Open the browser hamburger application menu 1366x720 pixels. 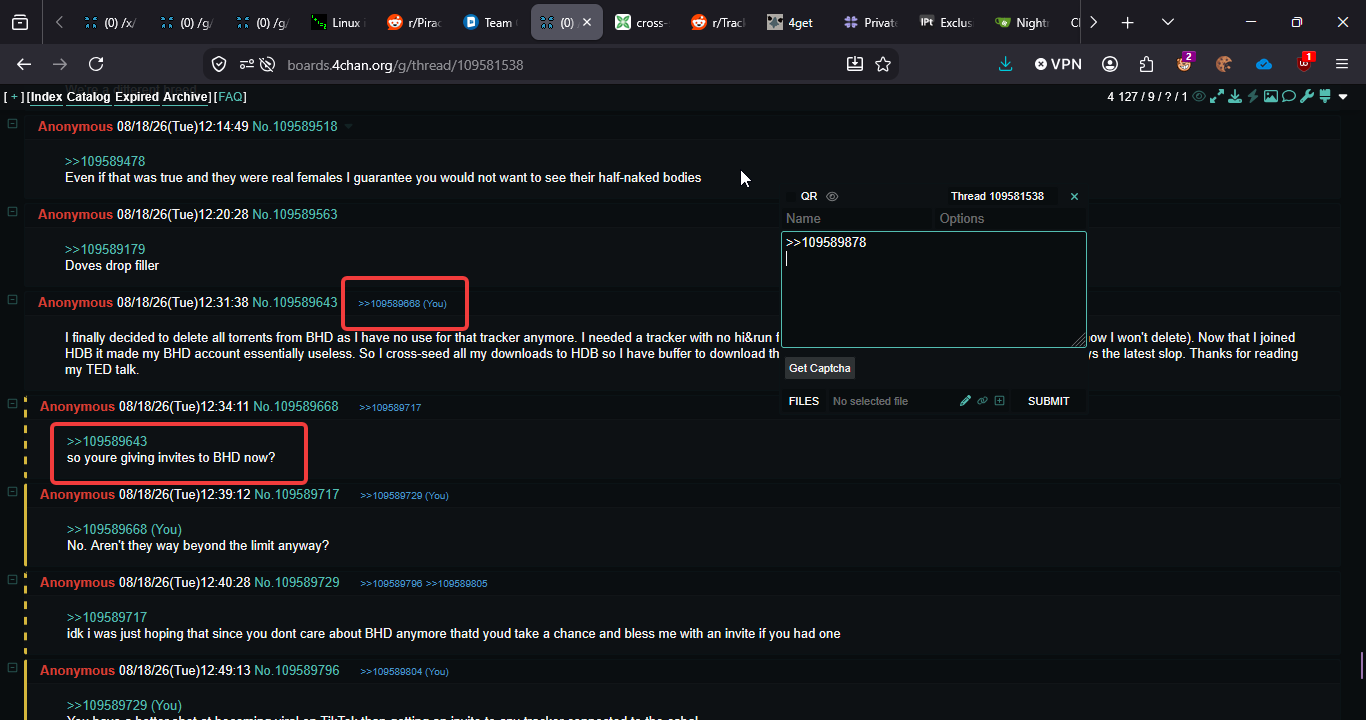point(1342,64)
